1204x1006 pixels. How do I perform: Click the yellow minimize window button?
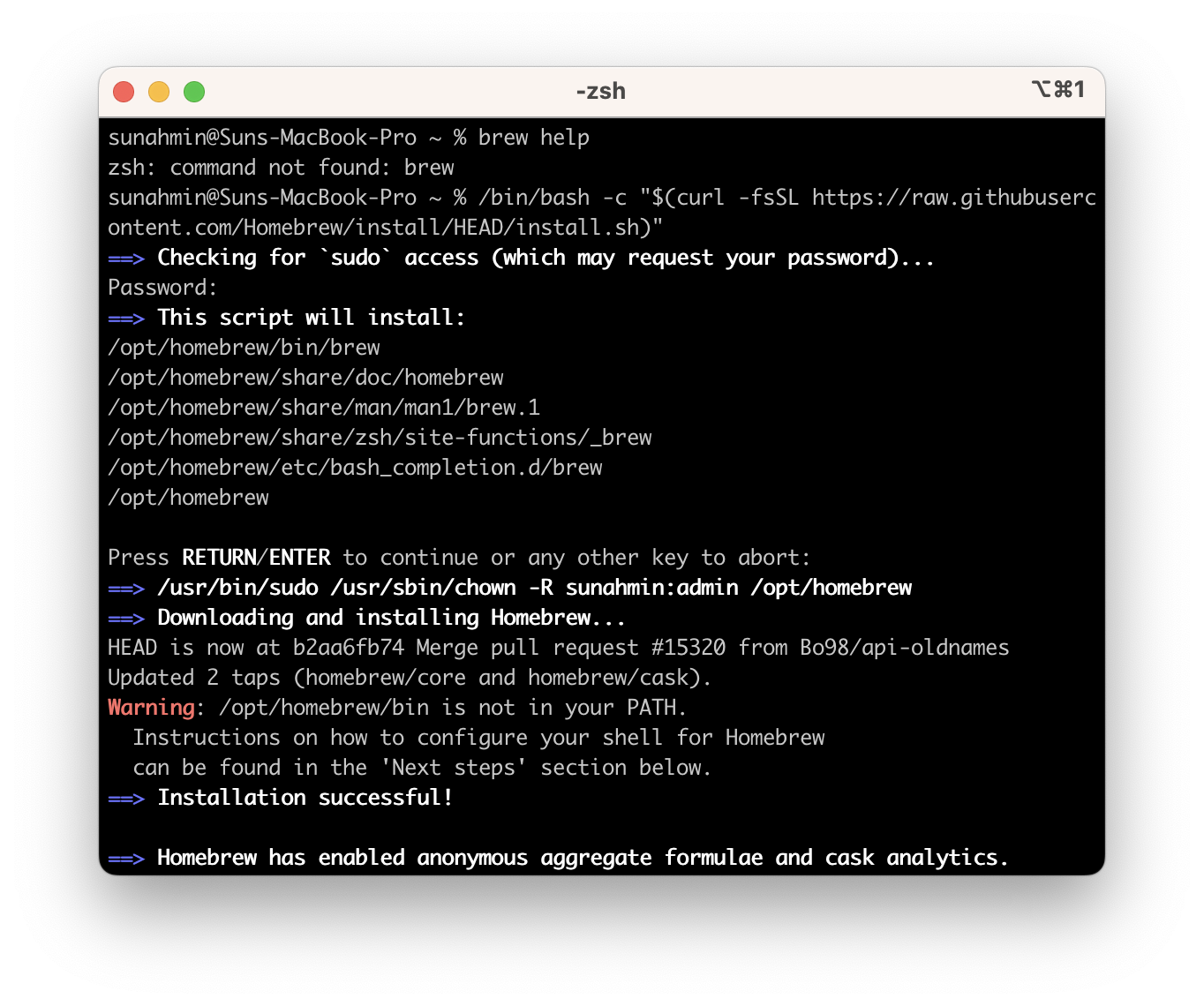159,92
